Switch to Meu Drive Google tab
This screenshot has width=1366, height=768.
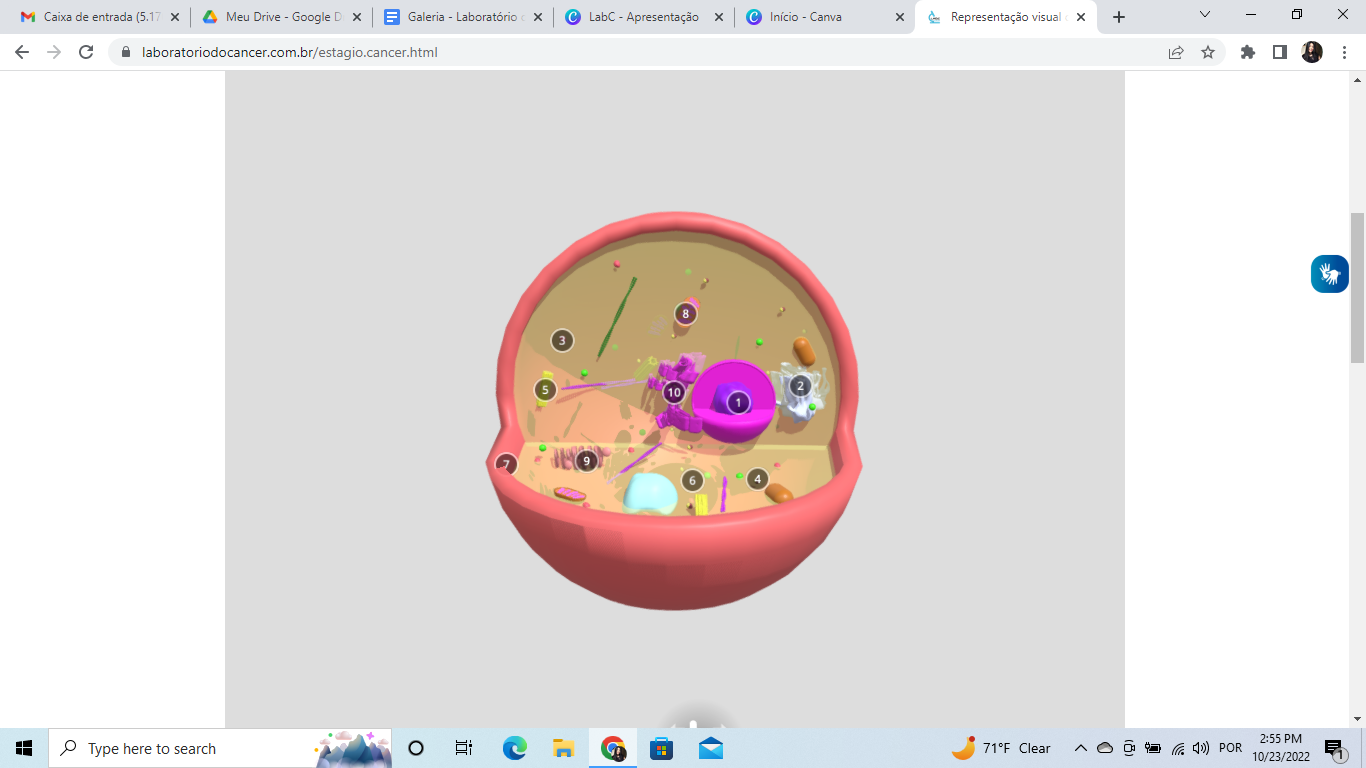coord(281,17)
